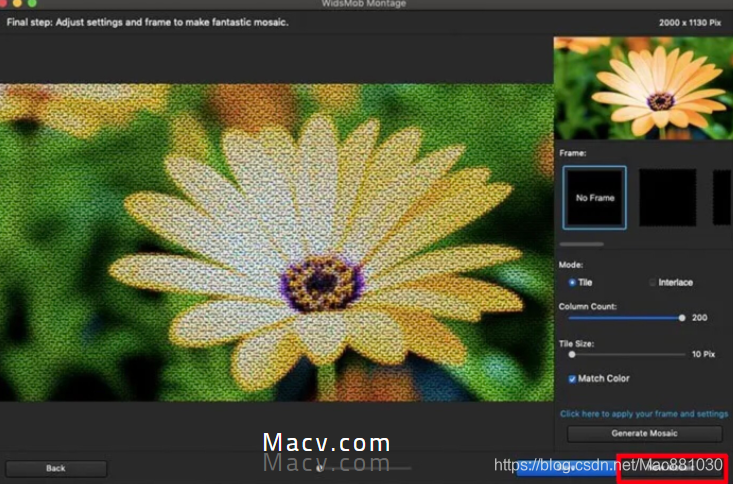733x484 pixels.
Task: Click the mosaic flower image in the canvas
Action: click(277, 242)
